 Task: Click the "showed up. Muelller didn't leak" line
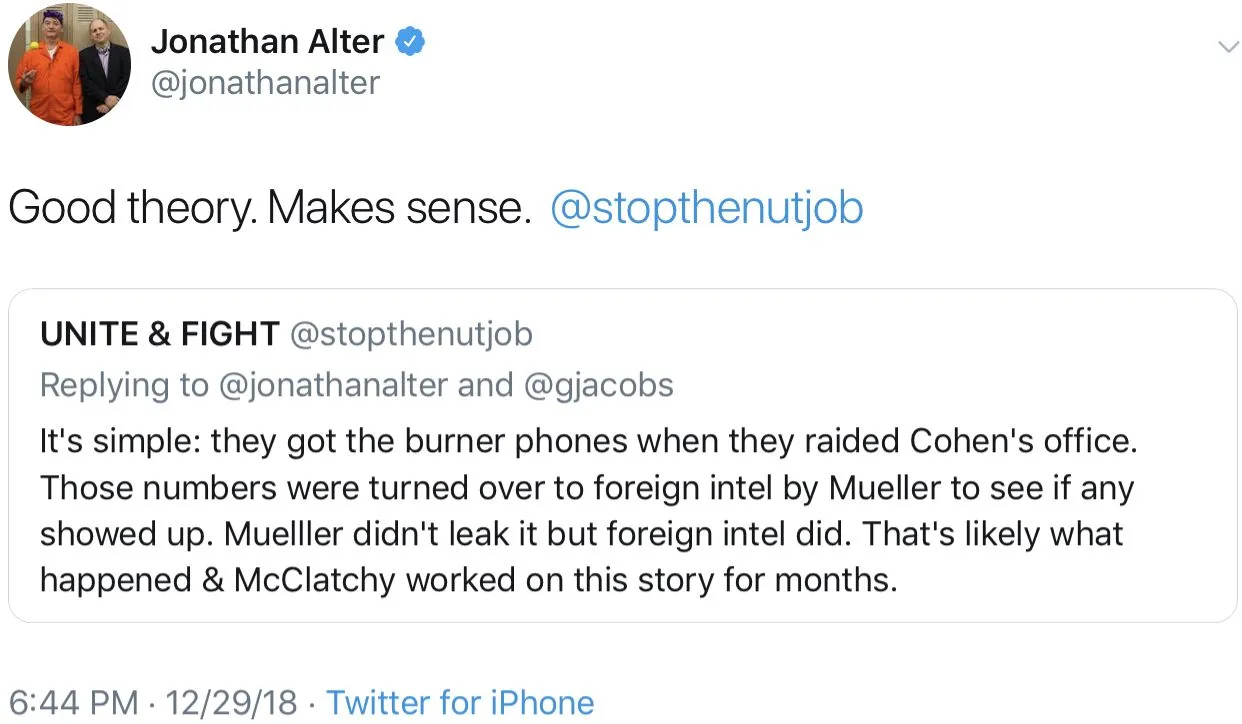(x=580, y=533)
